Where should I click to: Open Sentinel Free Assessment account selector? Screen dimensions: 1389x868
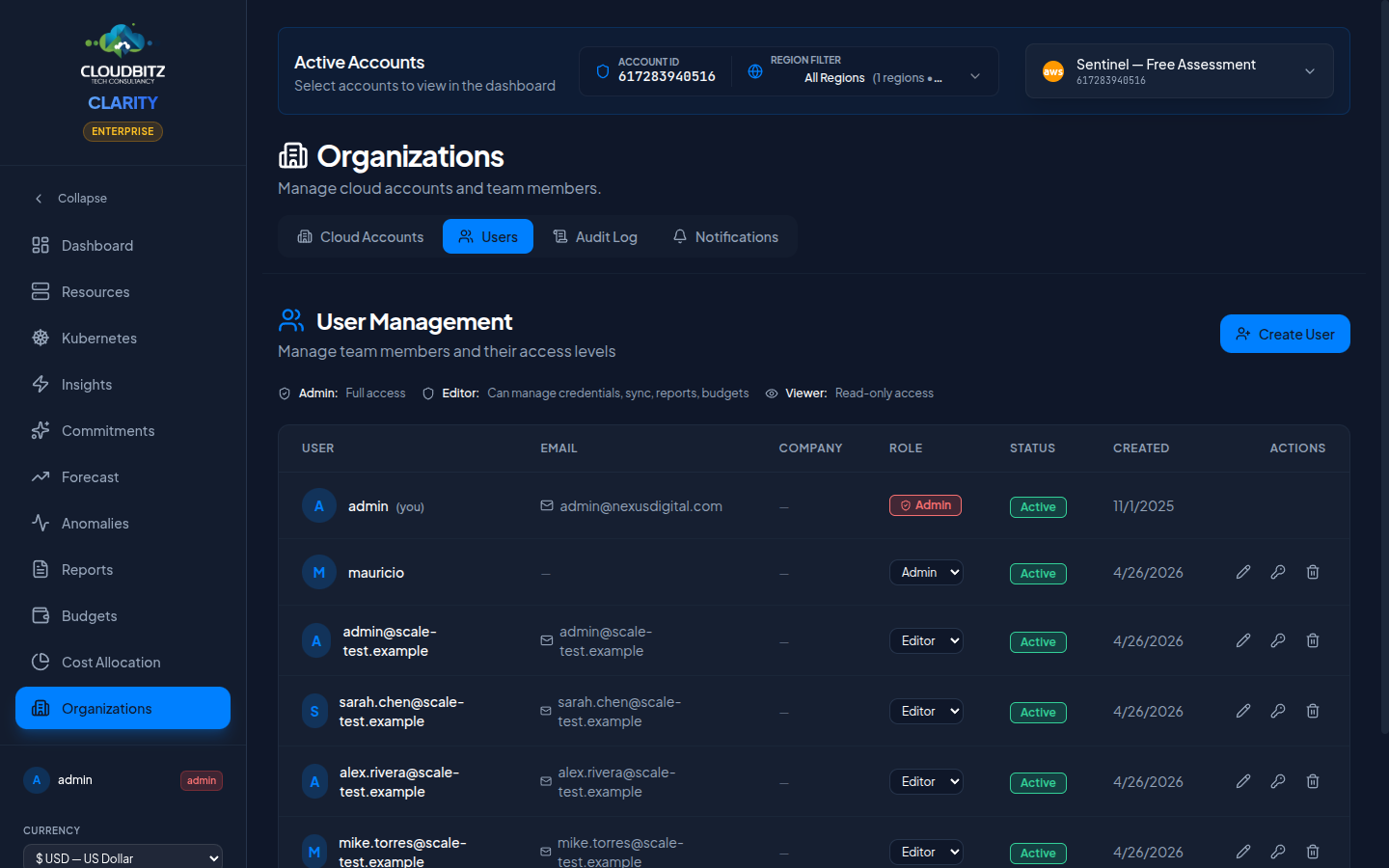pyautogui.click(x=1180, y=71)
